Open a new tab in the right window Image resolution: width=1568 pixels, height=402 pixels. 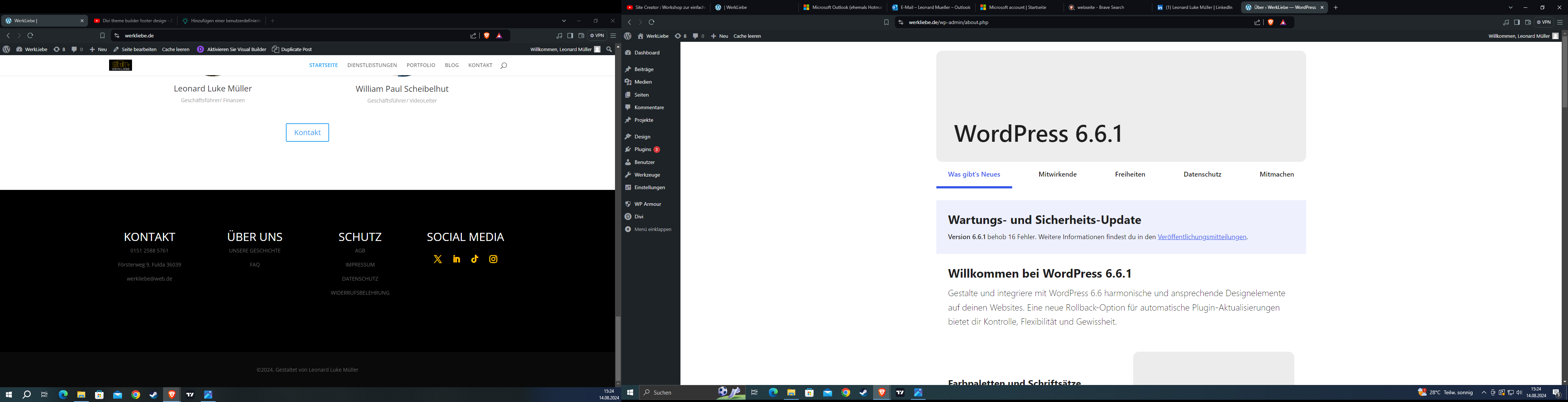(1335, 8)
